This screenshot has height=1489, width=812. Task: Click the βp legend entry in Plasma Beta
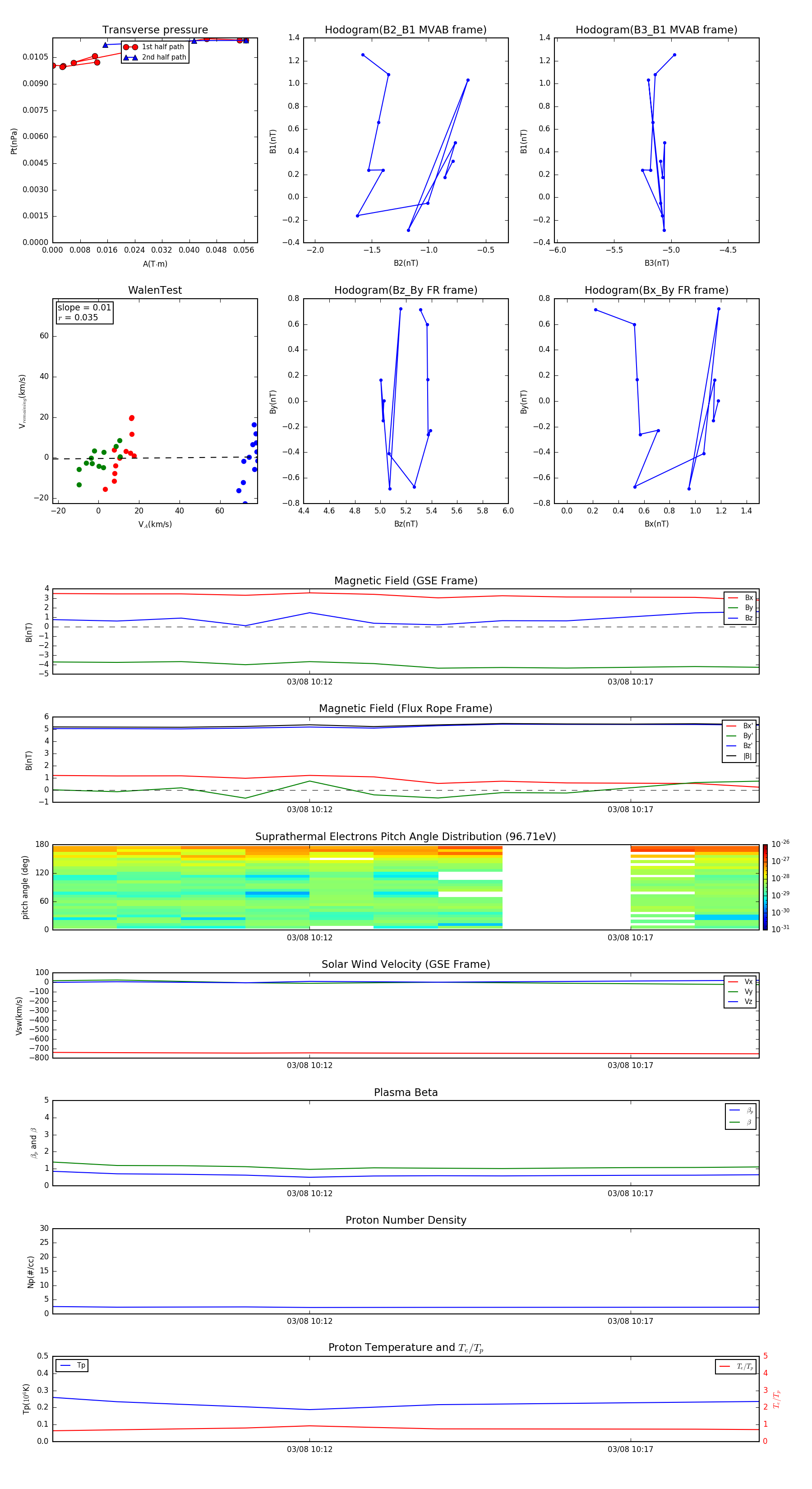tap(741, 1110)
